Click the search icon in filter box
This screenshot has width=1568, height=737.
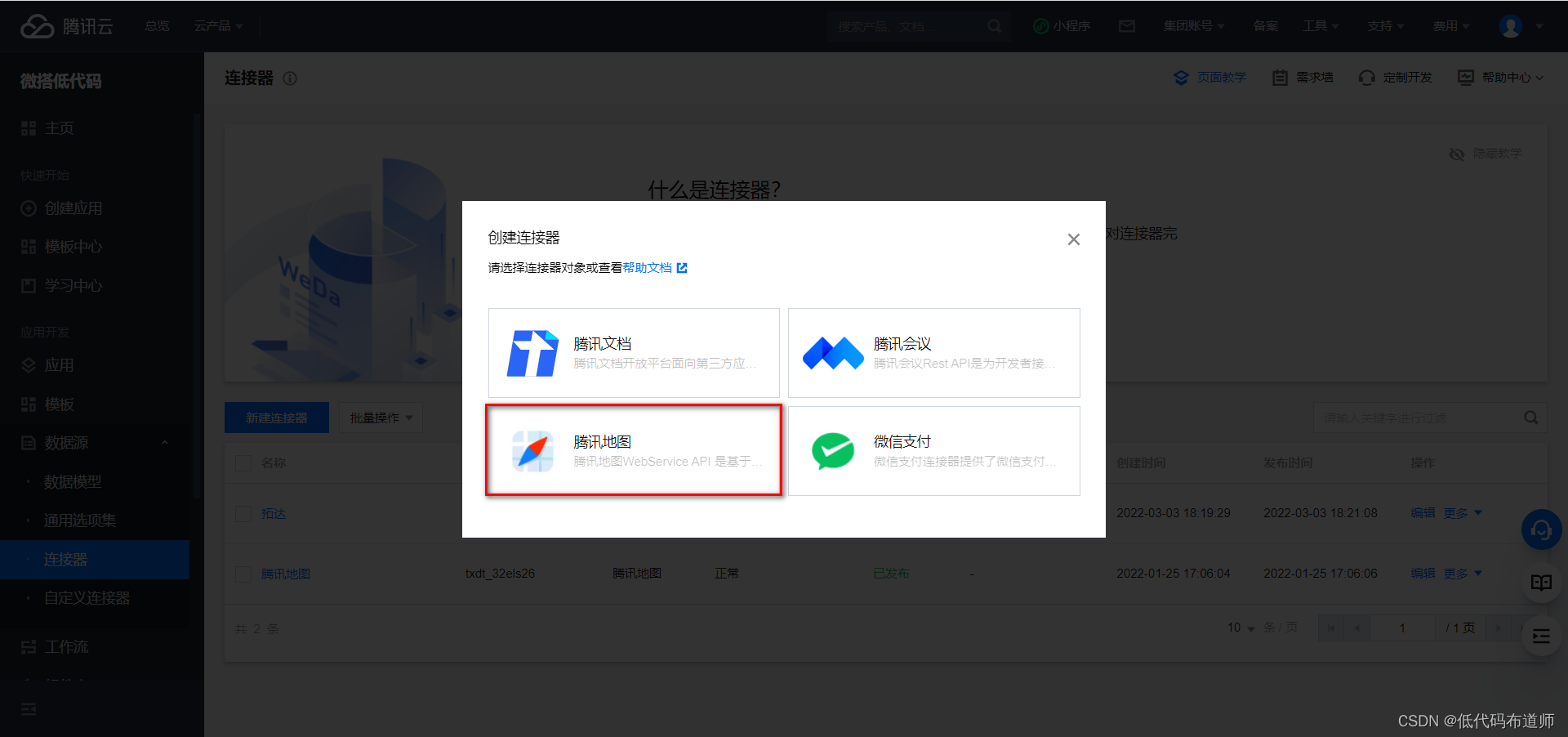pyautogui.click(x=1531, y=418)
